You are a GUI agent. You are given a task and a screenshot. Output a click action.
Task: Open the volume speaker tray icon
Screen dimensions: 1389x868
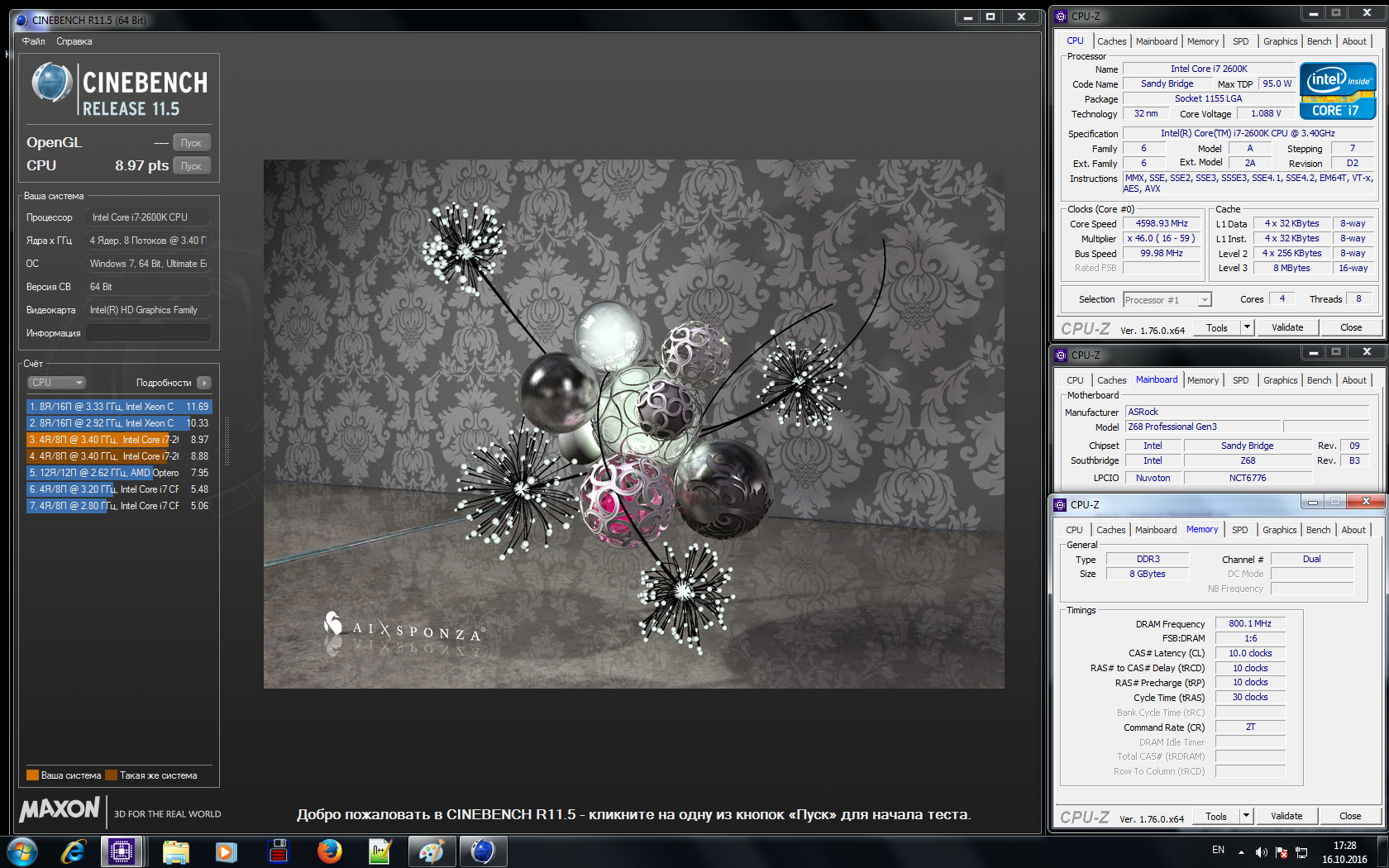1261,851
